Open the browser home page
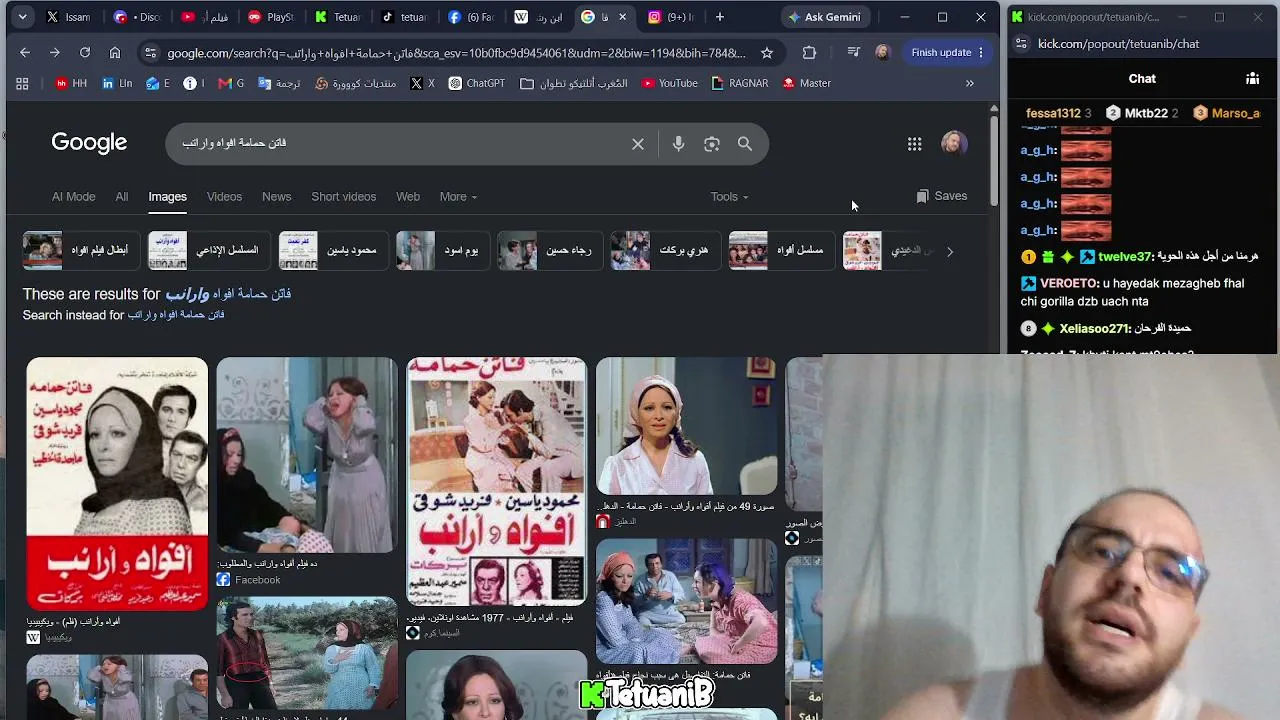 [115, 52]
